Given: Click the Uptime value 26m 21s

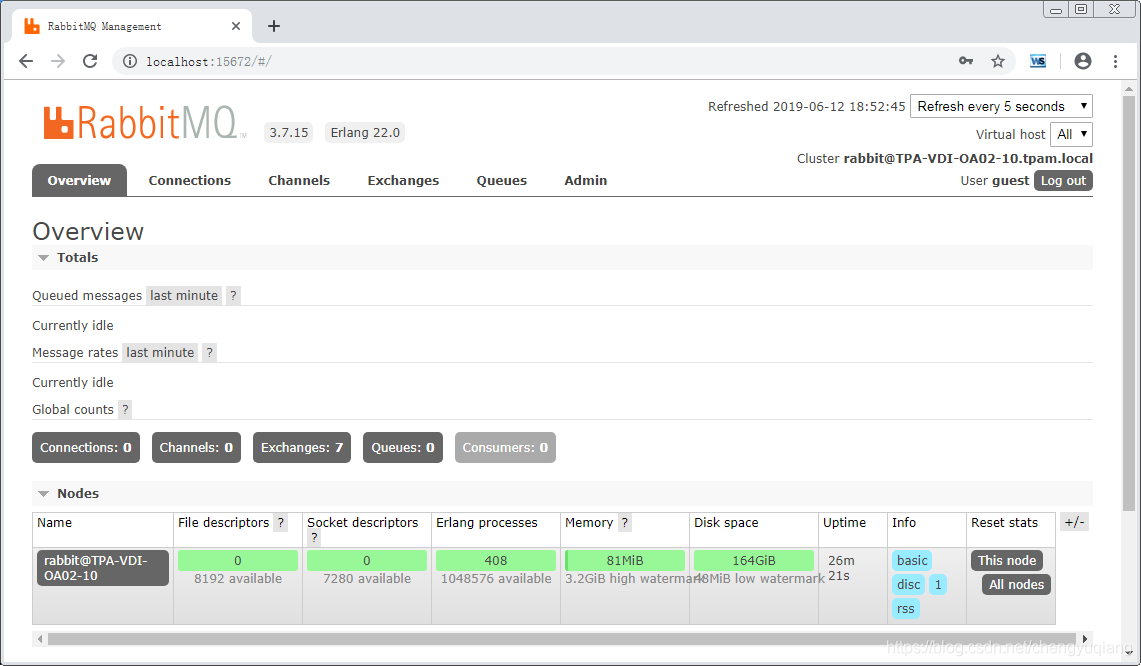Looking at the screenshot, I should click(841, 568).
